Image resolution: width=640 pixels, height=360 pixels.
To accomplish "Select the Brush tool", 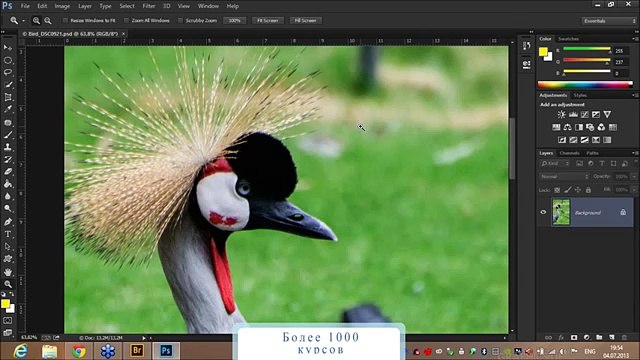I will [8, 135].
